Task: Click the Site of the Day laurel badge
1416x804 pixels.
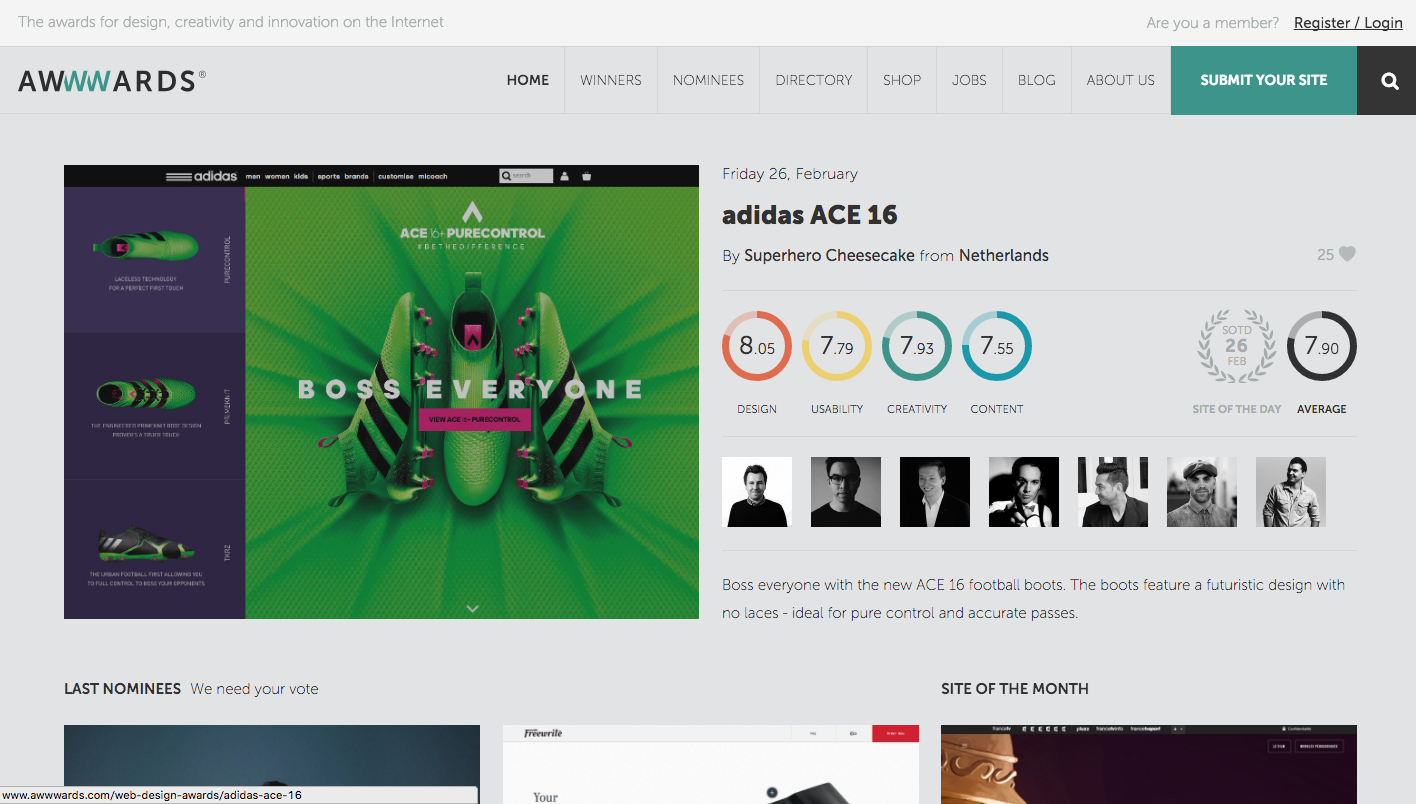Action: 1237,346
